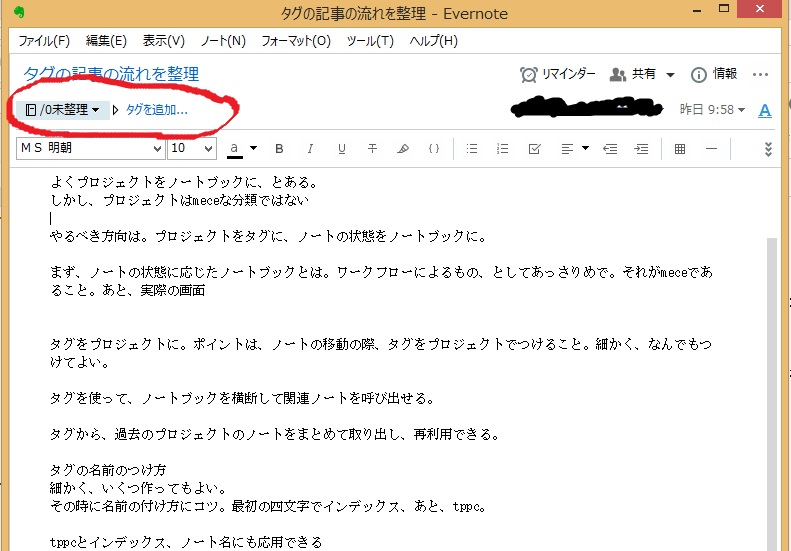
Task: Maximize the Evernote window
Action: (x=723, y=9)
